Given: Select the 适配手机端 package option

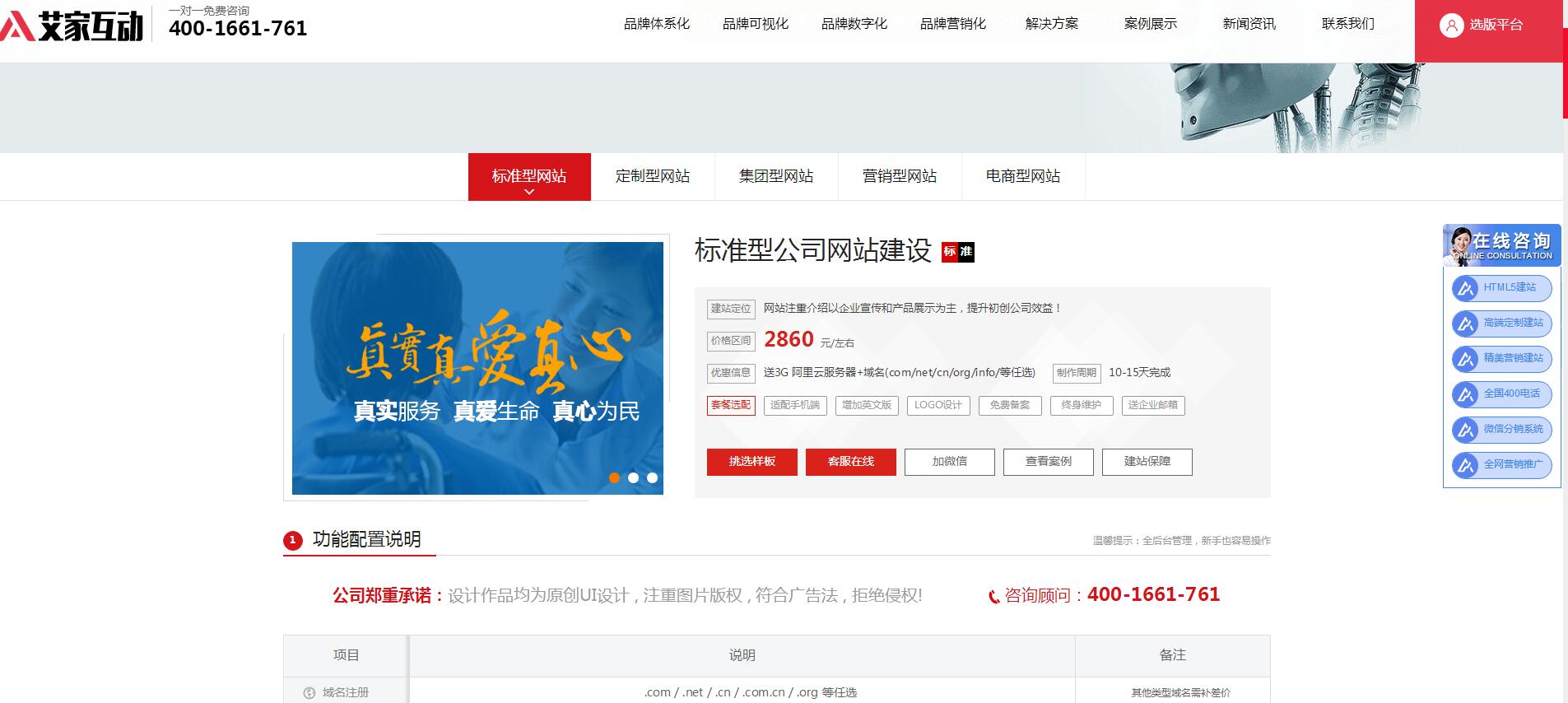Looking at the screenshot, I should pyautogui.click(x=794, y=405).
